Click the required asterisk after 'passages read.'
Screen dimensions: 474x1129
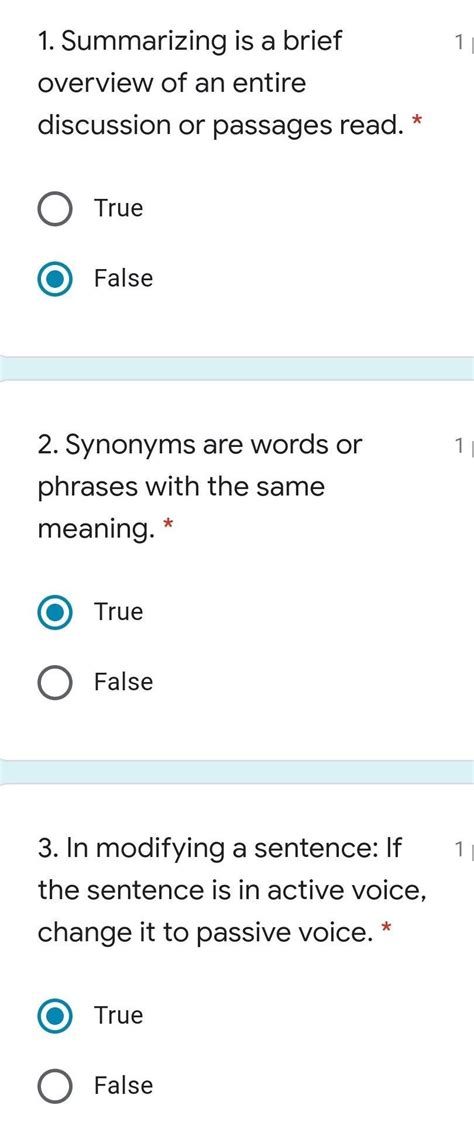pos(416,123)
